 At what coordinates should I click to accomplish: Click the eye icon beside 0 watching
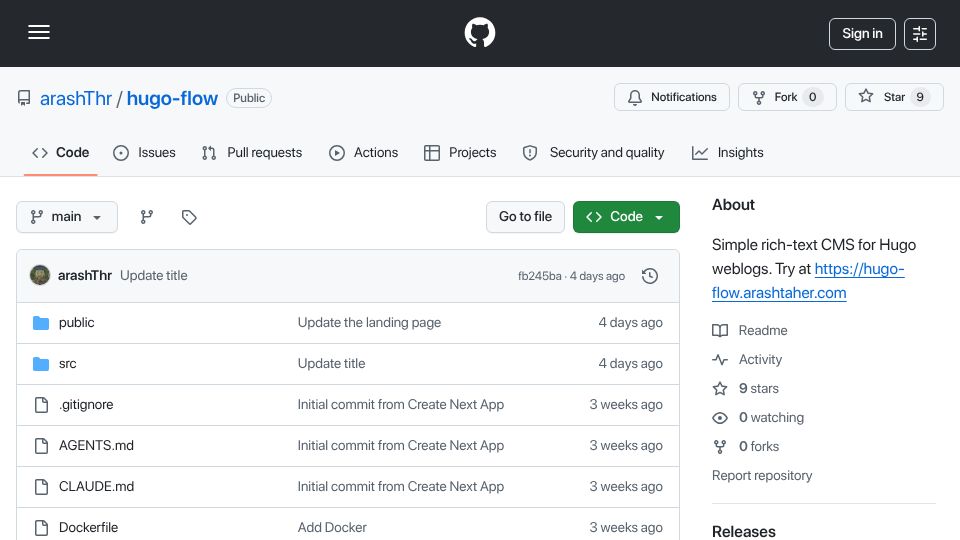(720, 418)
